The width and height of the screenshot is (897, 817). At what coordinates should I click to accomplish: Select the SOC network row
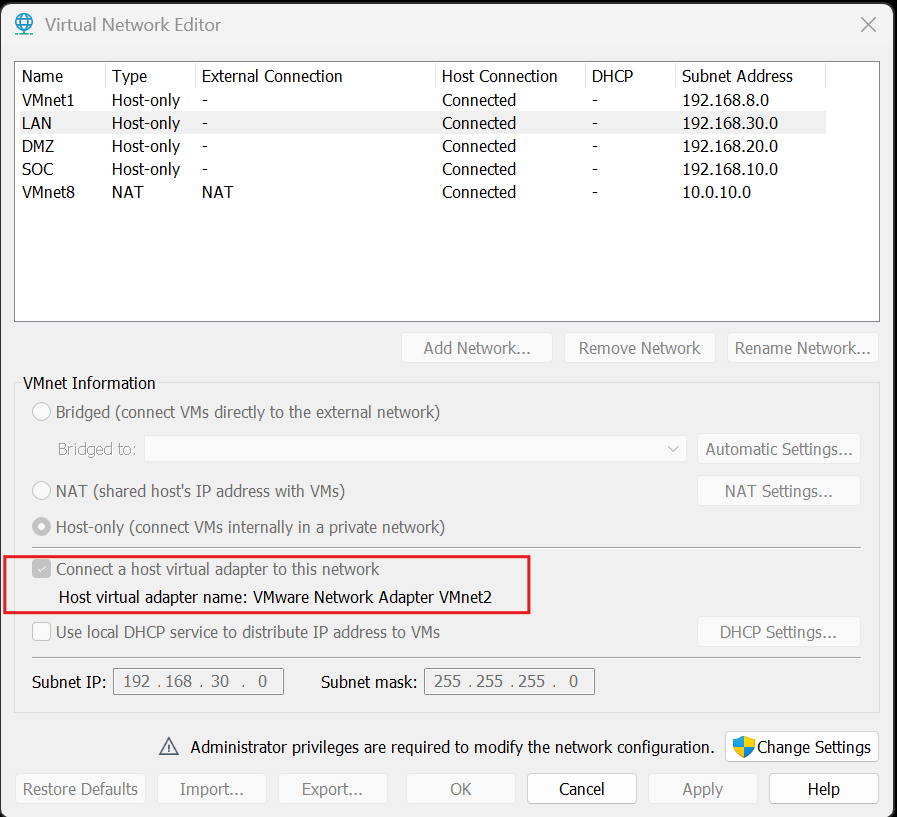click(x=40, y=169)
